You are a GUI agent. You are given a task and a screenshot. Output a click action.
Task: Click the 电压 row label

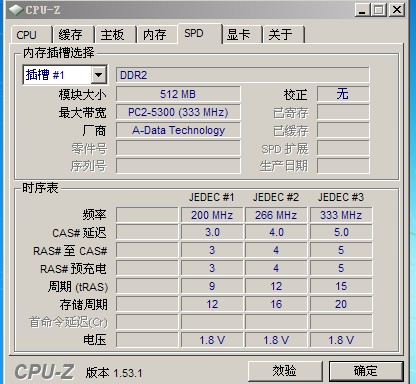coord(95,340)
